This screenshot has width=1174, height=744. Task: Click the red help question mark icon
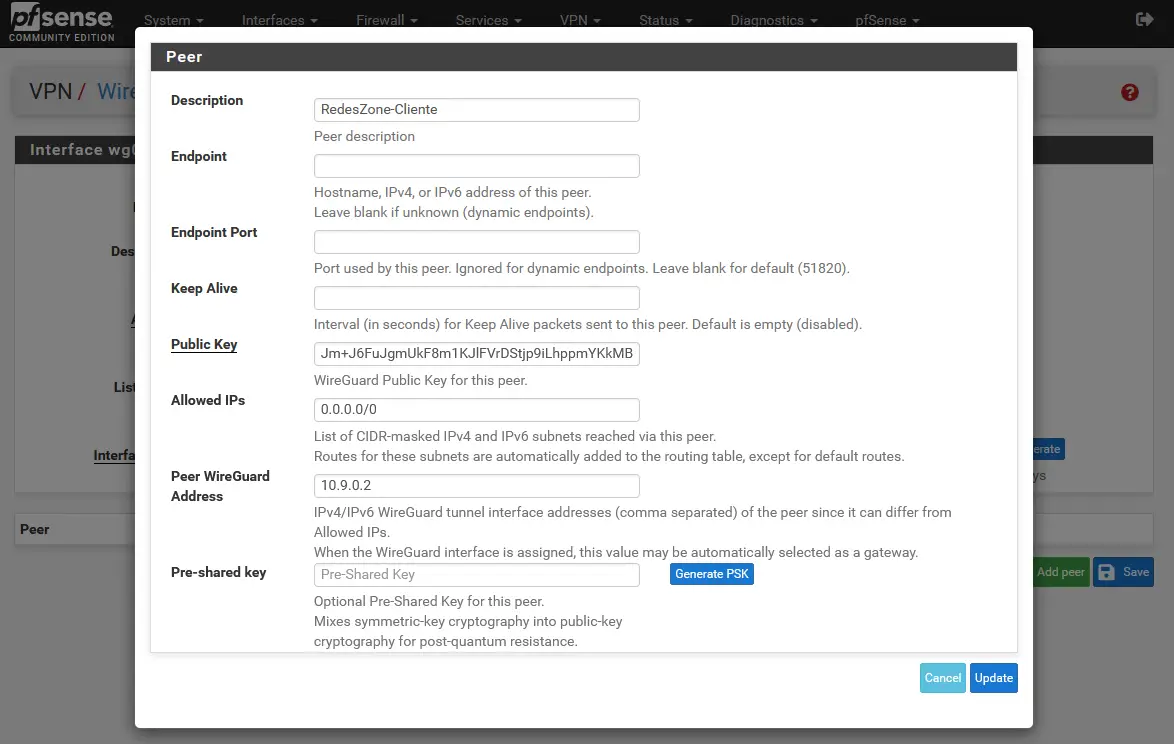[x=1130, y=92]
